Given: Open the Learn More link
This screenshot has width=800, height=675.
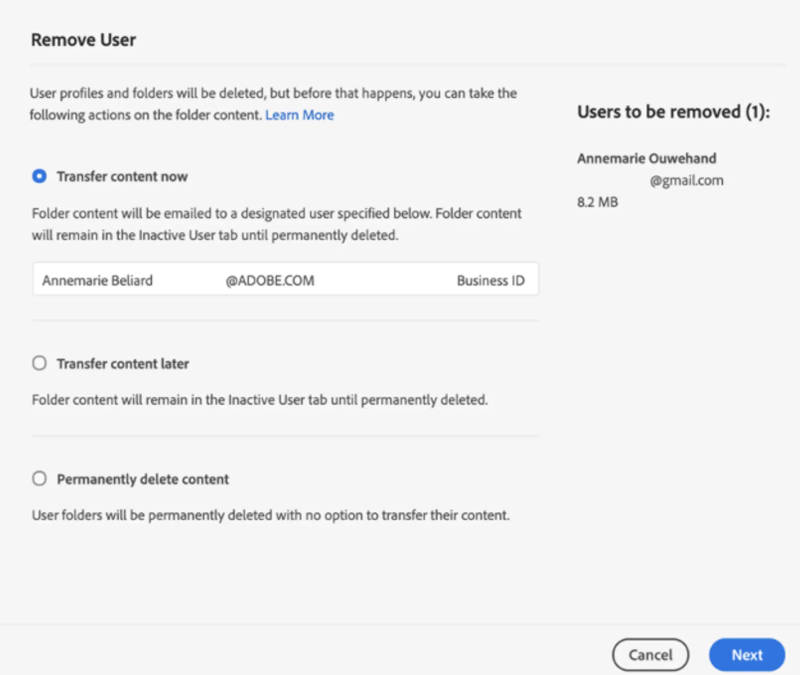Looking at the screenshot, I should [x=299, y=115].
